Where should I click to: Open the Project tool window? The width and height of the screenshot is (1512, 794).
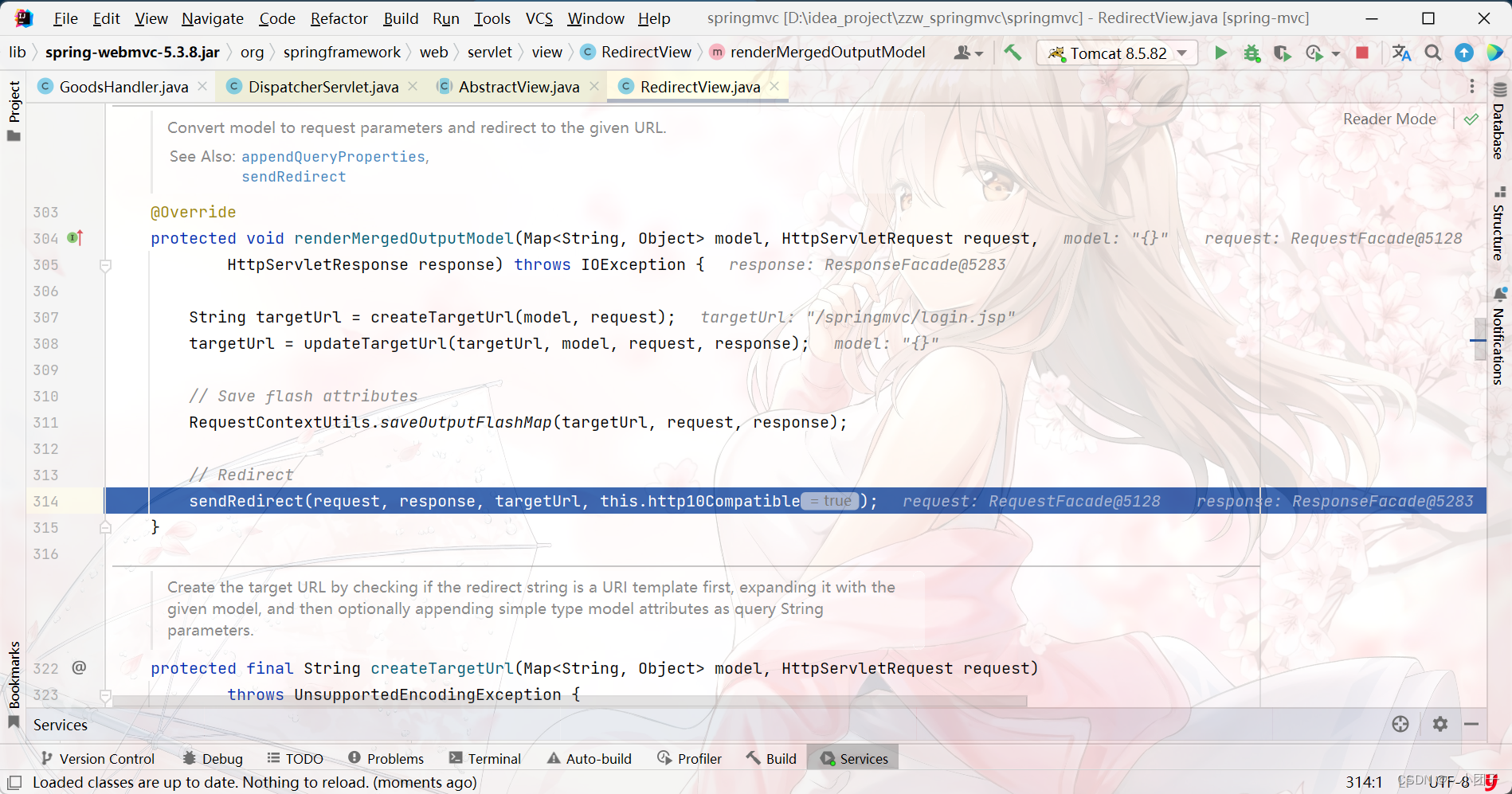pyautogui.click(x=14, y=110)
